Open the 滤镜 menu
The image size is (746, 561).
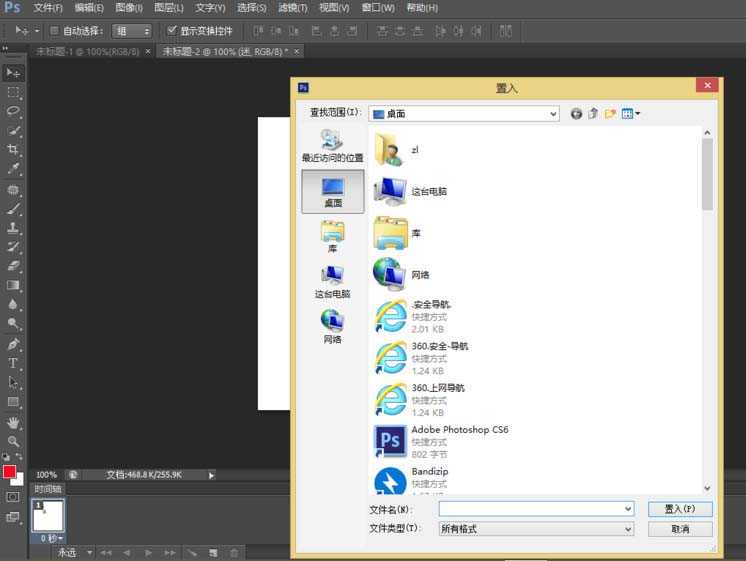point(291,8)
